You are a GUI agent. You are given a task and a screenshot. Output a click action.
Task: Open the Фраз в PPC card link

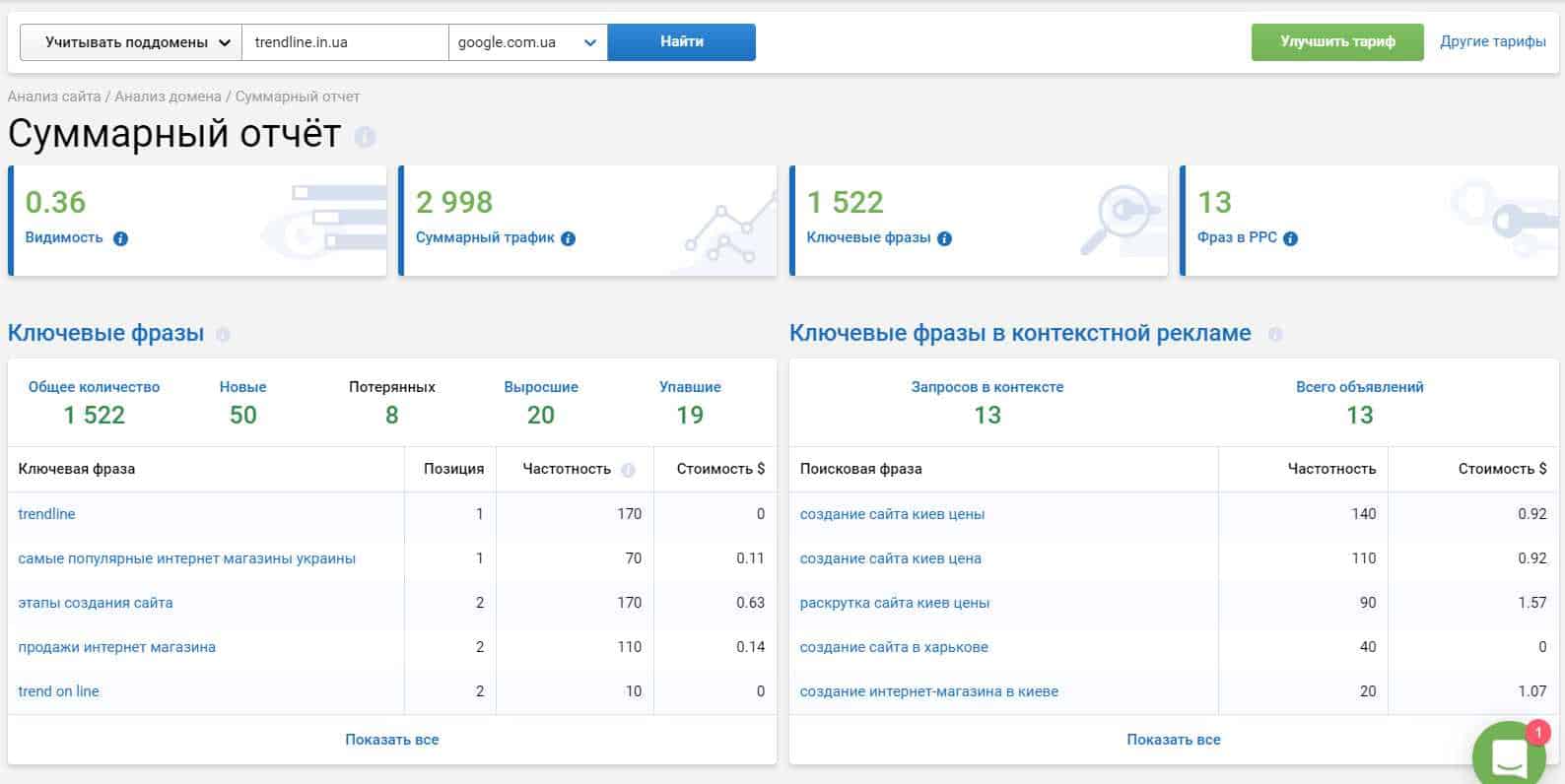[1237, 237]
